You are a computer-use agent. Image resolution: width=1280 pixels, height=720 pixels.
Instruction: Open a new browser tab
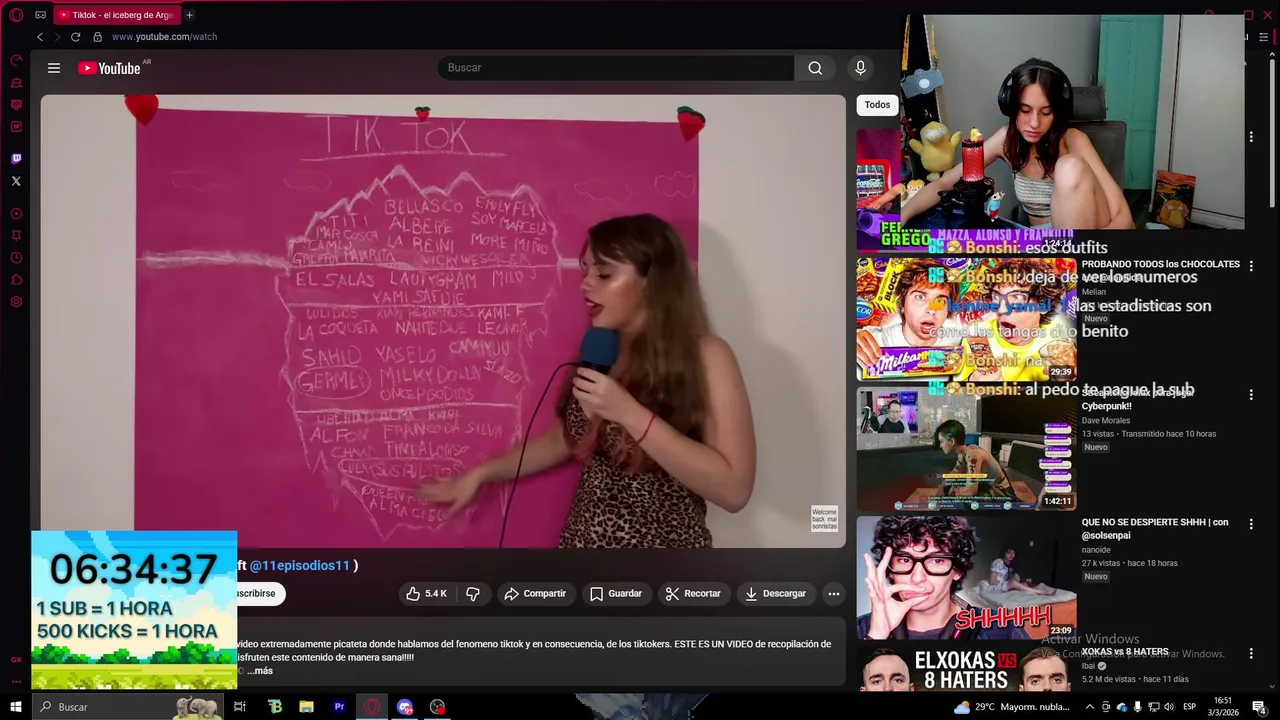click(189, 15)
